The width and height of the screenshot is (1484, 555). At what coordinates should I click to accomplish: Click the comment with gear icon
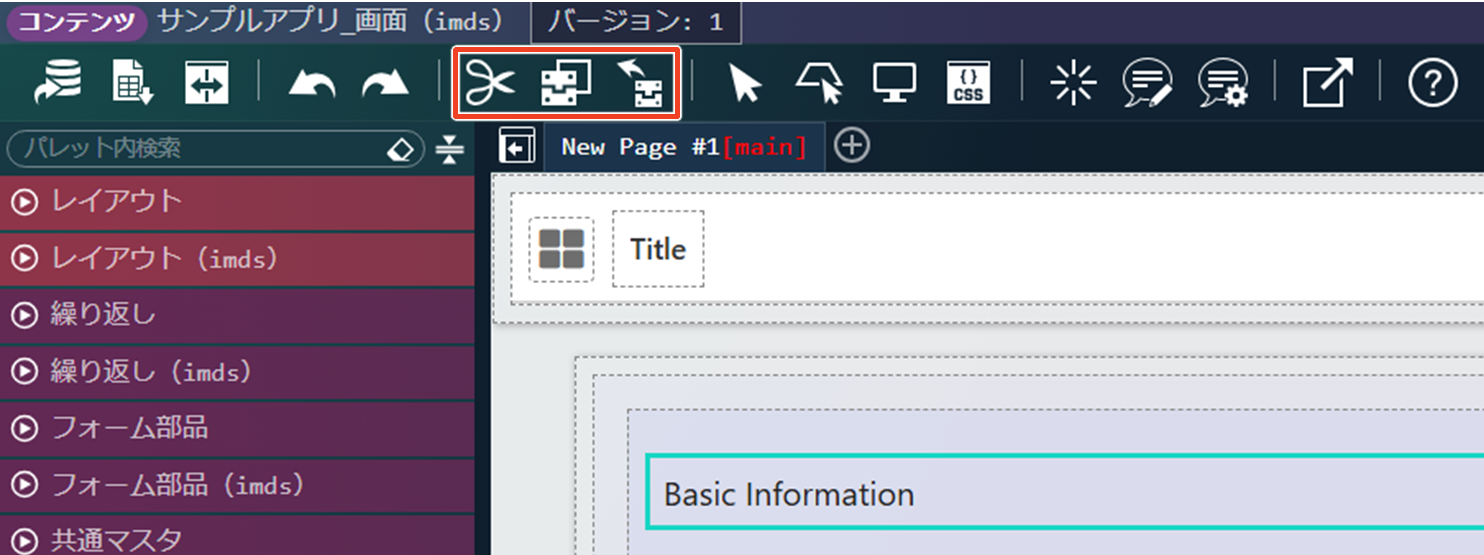tap(1222, 84)
